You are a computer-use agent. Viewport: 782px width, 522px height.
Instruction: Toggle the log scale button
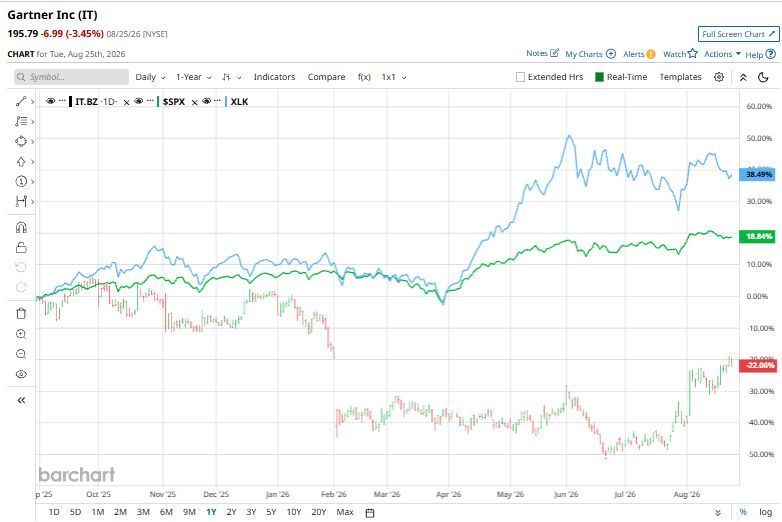click(766, 512)
